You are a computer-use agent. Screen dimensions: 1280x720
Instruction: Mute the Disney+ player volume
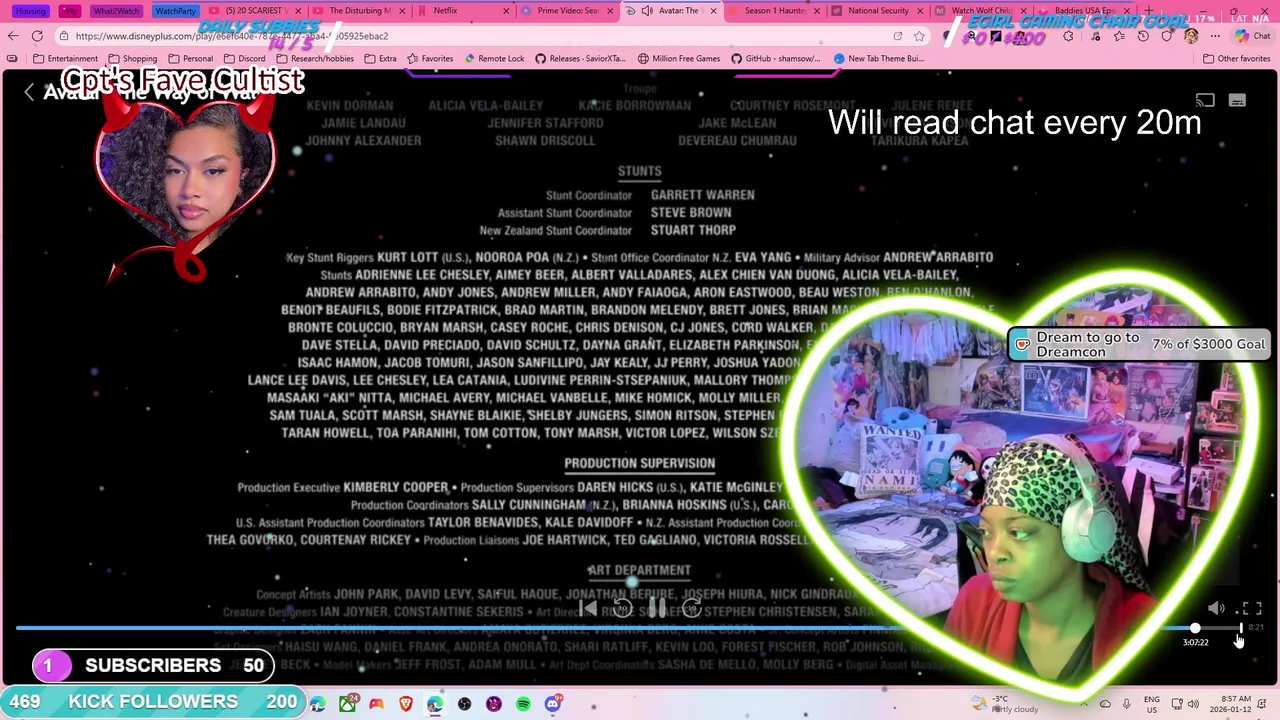pyautogui.click(x=1216, y=608)
